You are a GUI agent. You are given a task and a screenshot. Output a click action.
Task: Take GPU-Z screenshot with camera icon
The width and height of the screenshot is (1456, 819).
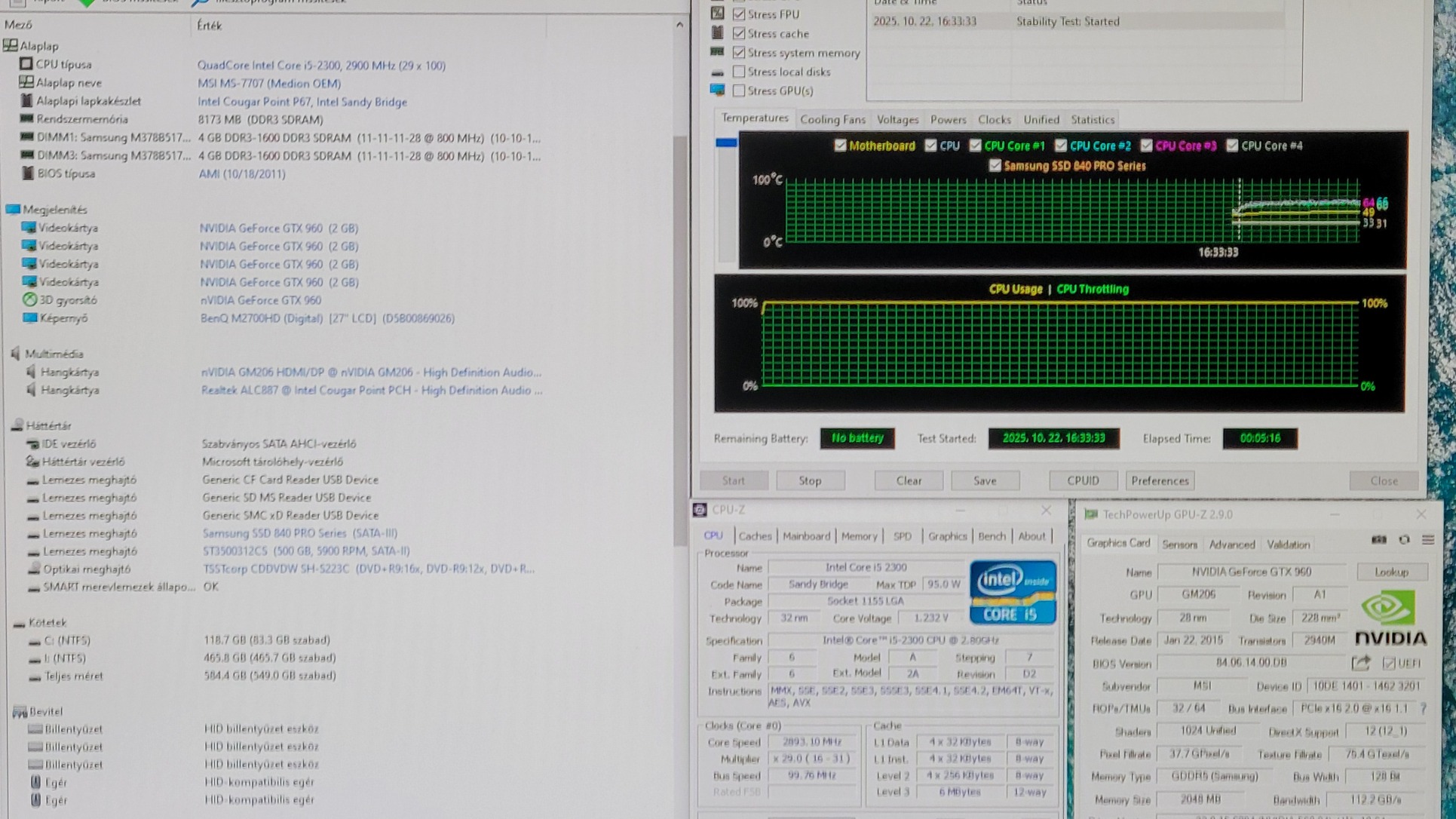pyautogui.click(x=1378, y=540)
